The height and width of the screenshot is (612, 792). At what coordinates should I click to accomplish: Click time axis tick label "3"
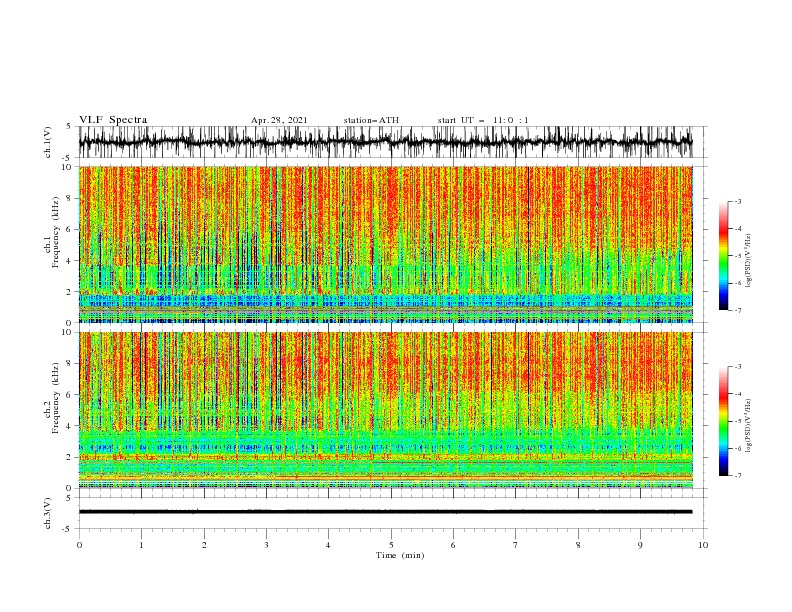(x=267, y=545)
